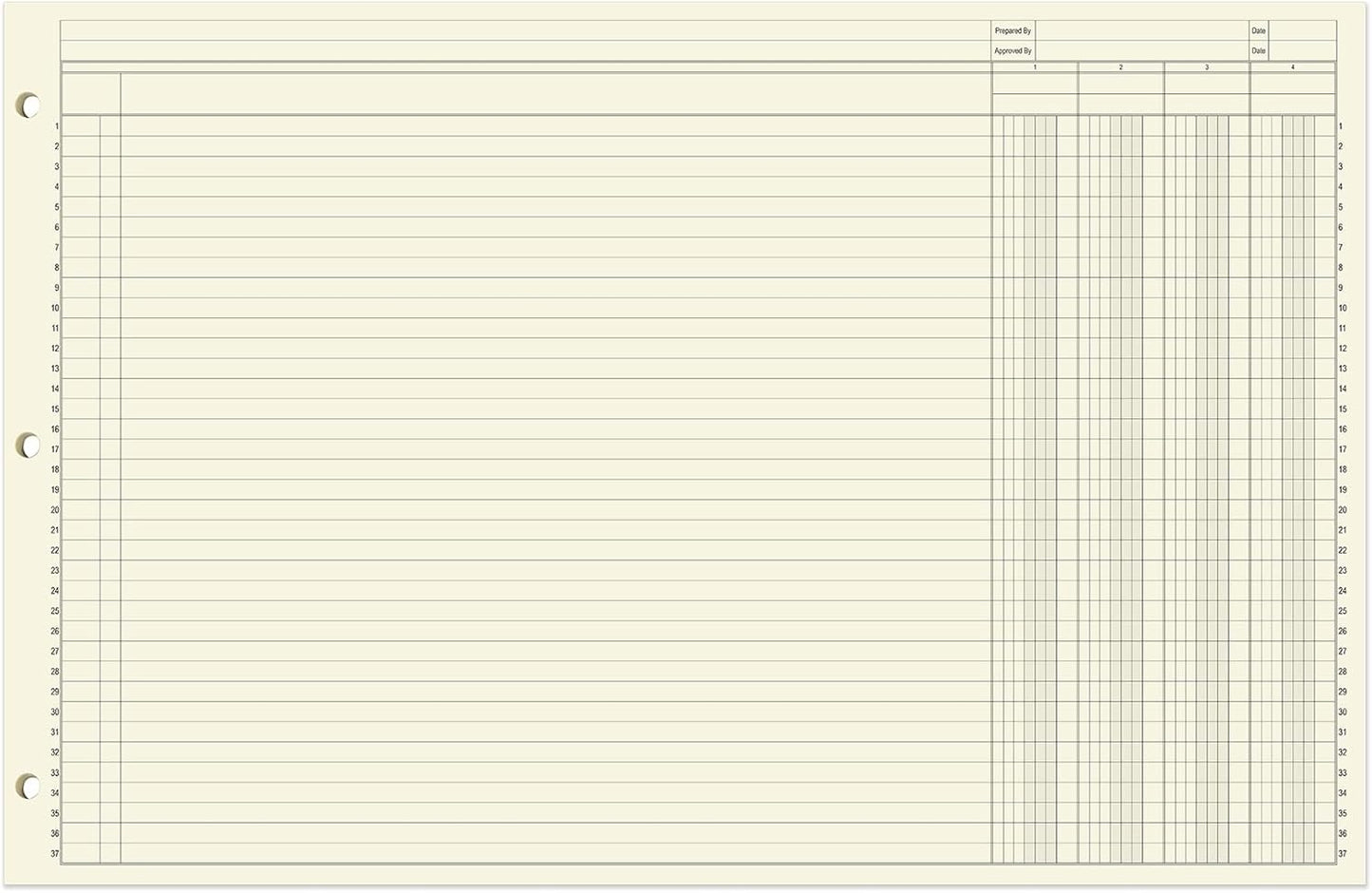Click the middle punch hole
The width and height of the screenshot is (1372, 893).
[x=28, y=445]
